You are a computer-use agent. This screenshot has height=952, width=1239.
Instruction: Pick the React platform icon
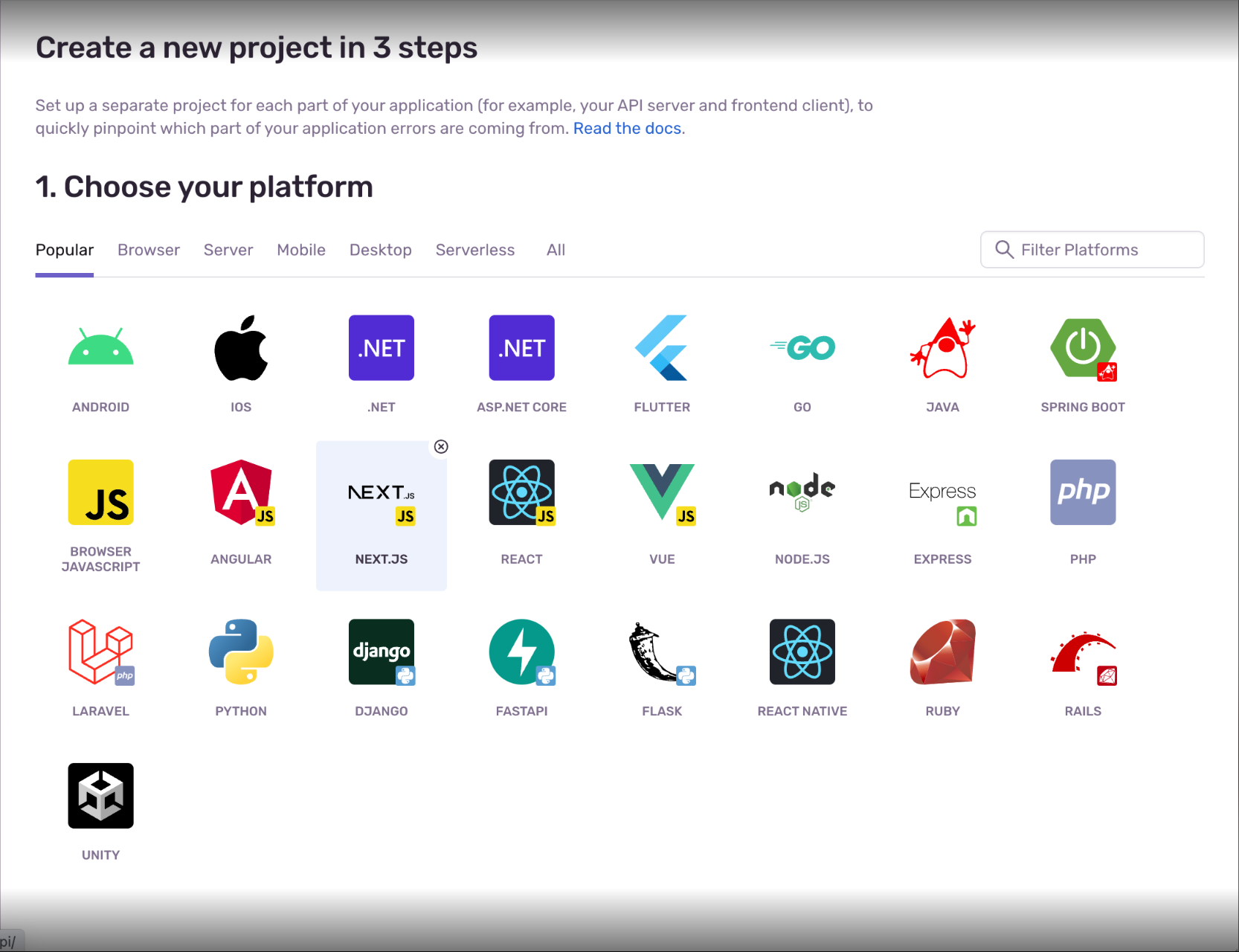pyautogui.click(x=521, y=492)
